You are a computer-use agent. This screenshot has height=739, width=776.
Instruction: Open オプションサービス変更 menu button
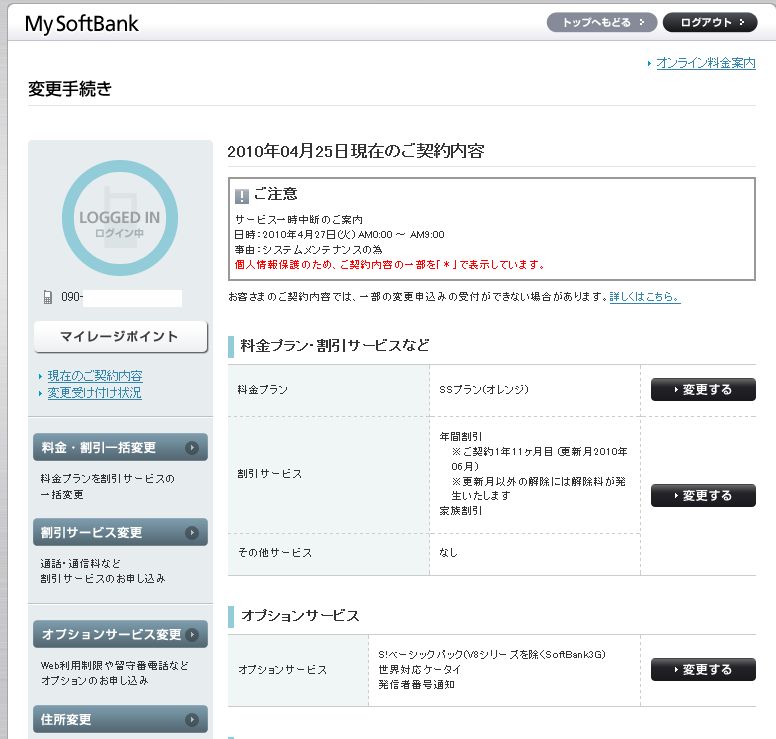point(120,634)
